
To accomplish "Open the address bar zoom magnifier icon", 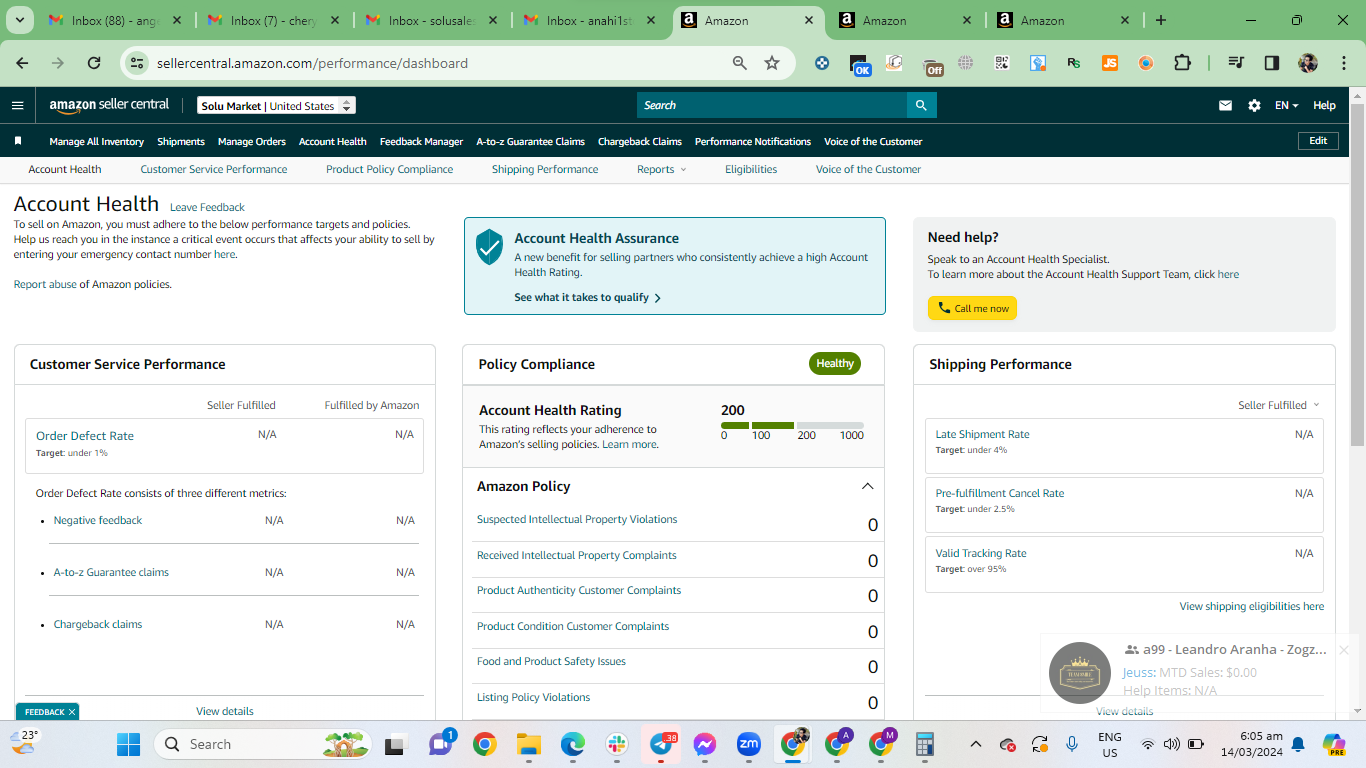I will 740,63.
